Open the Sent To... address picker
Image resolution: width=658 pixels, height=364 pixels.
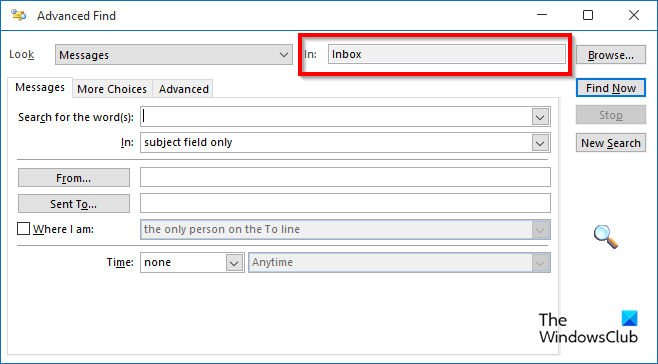tap(74, 204)
